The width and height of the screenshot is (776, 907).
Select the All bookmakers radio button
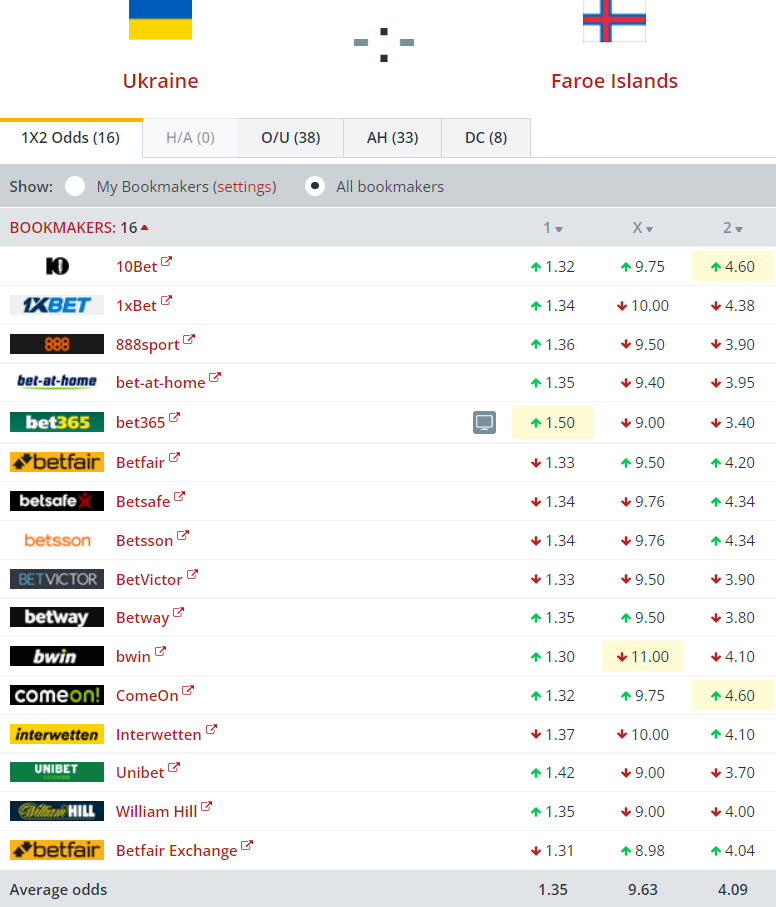(315, 186)
